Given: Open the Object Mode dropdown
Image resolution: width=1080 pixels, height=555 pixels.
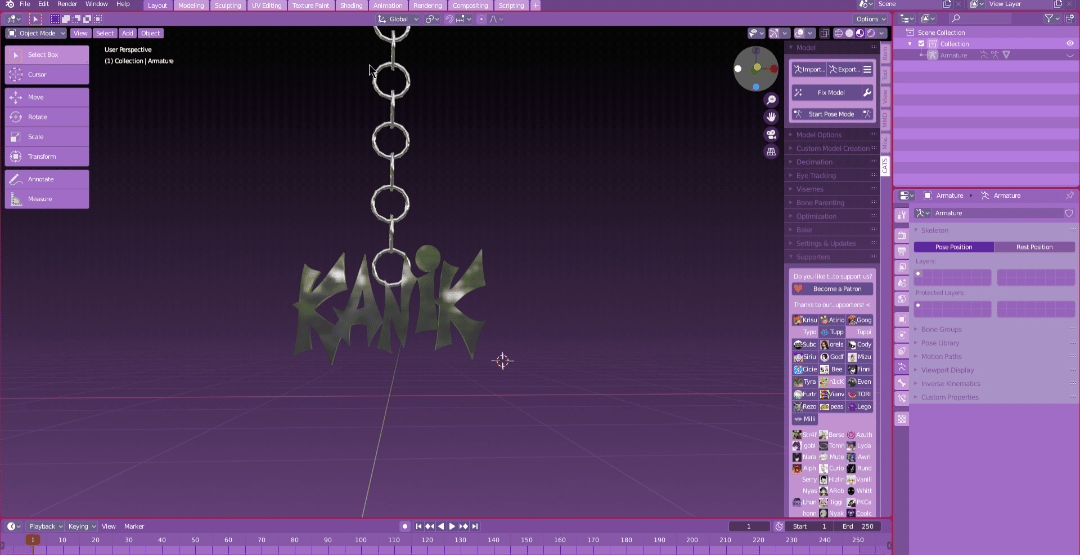Looking at the screenshot, I should (x=37, y=33).
